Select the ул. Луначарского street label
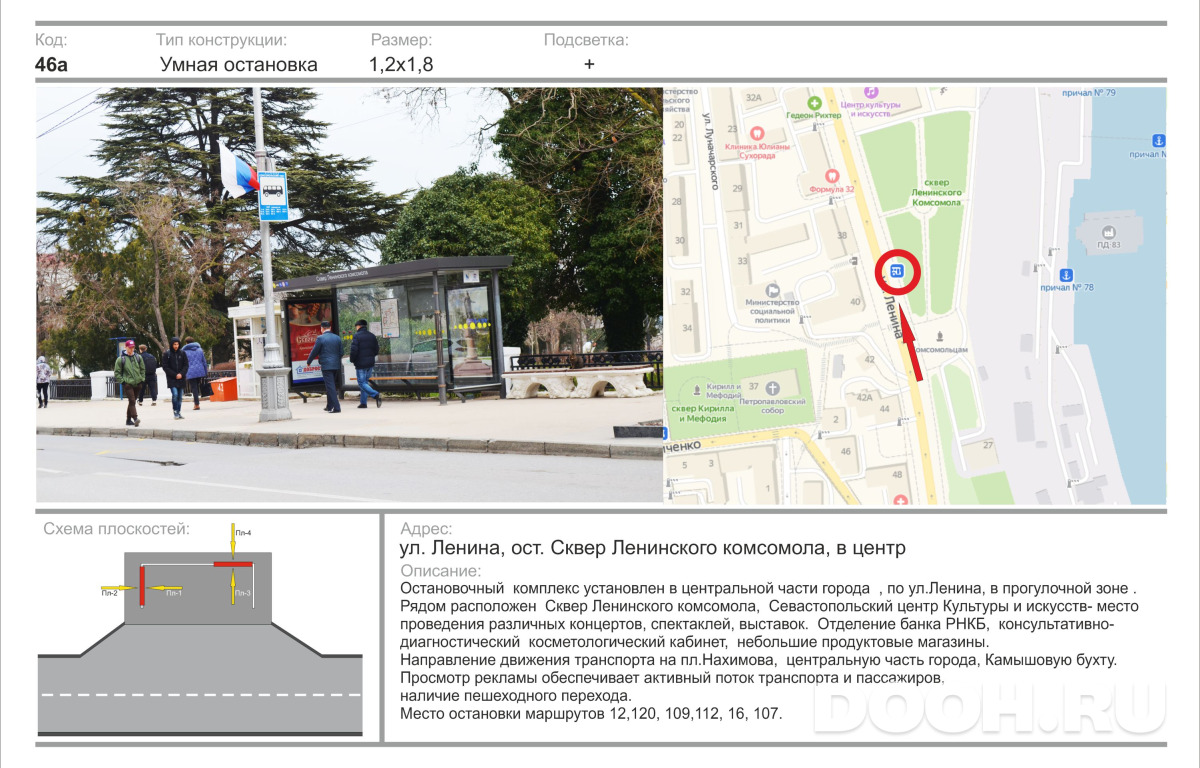The height and width of the screenshot is (768, 1200). [x=711, y=151]
